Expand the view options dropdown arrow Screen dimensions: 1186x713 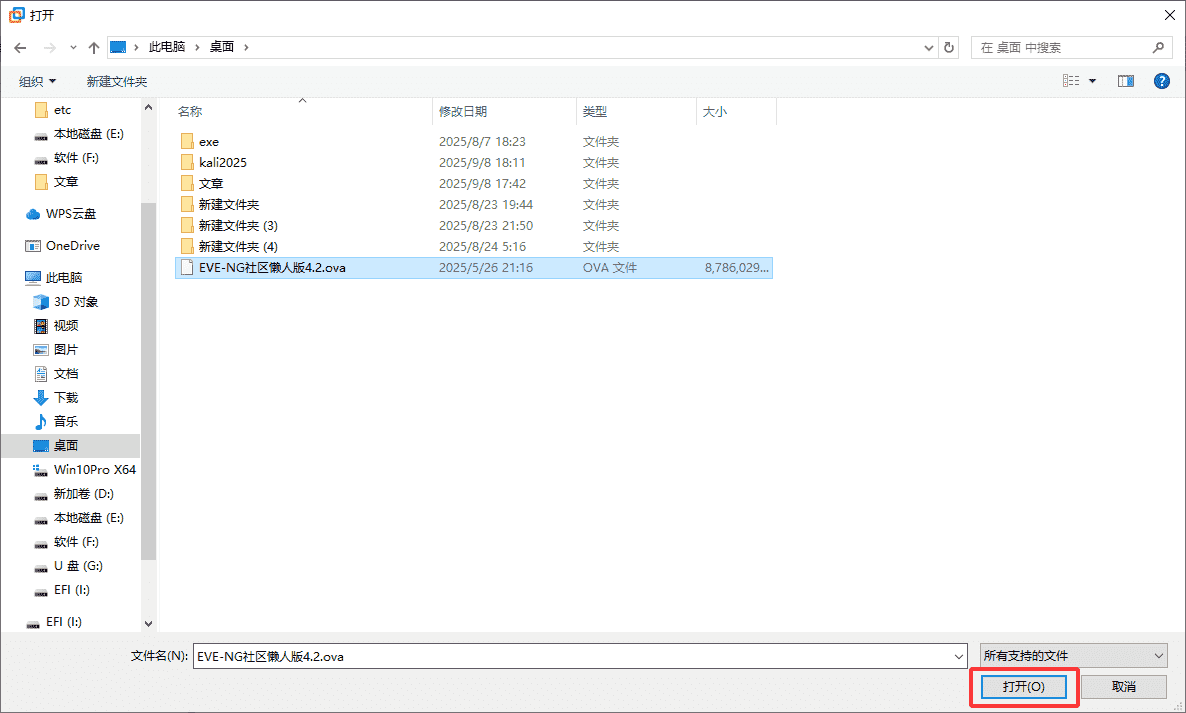coord(1092,81)
